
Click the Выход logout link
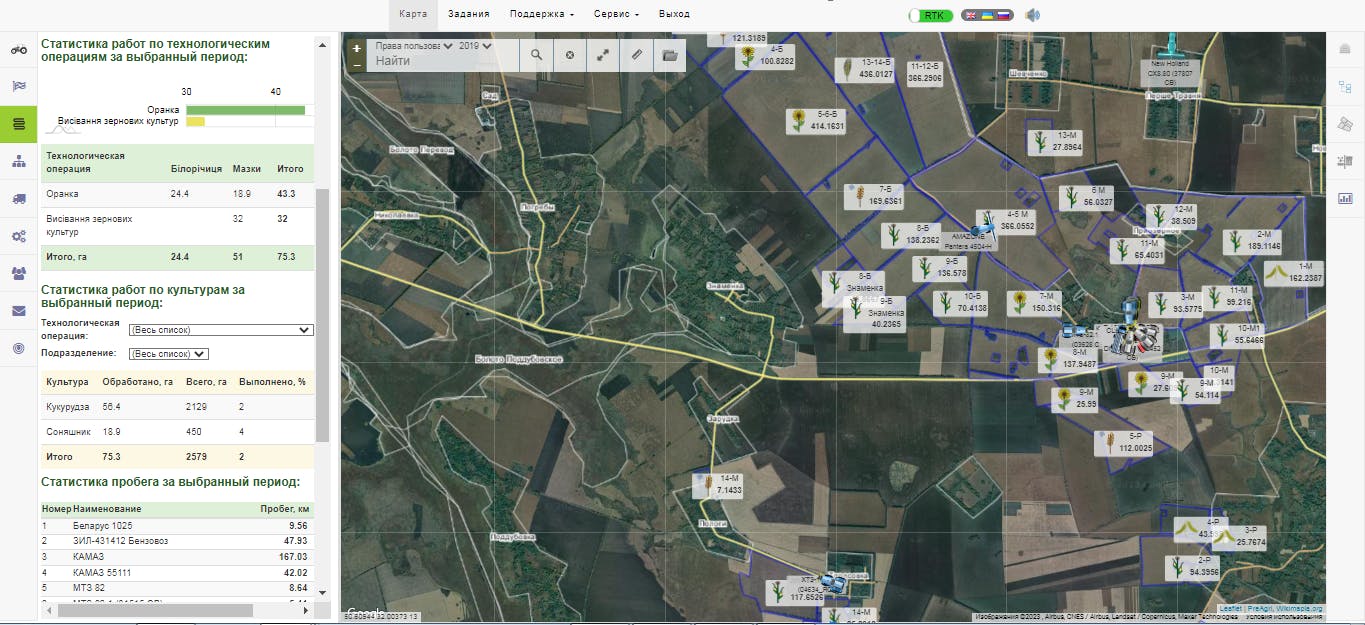pos(674,14)
